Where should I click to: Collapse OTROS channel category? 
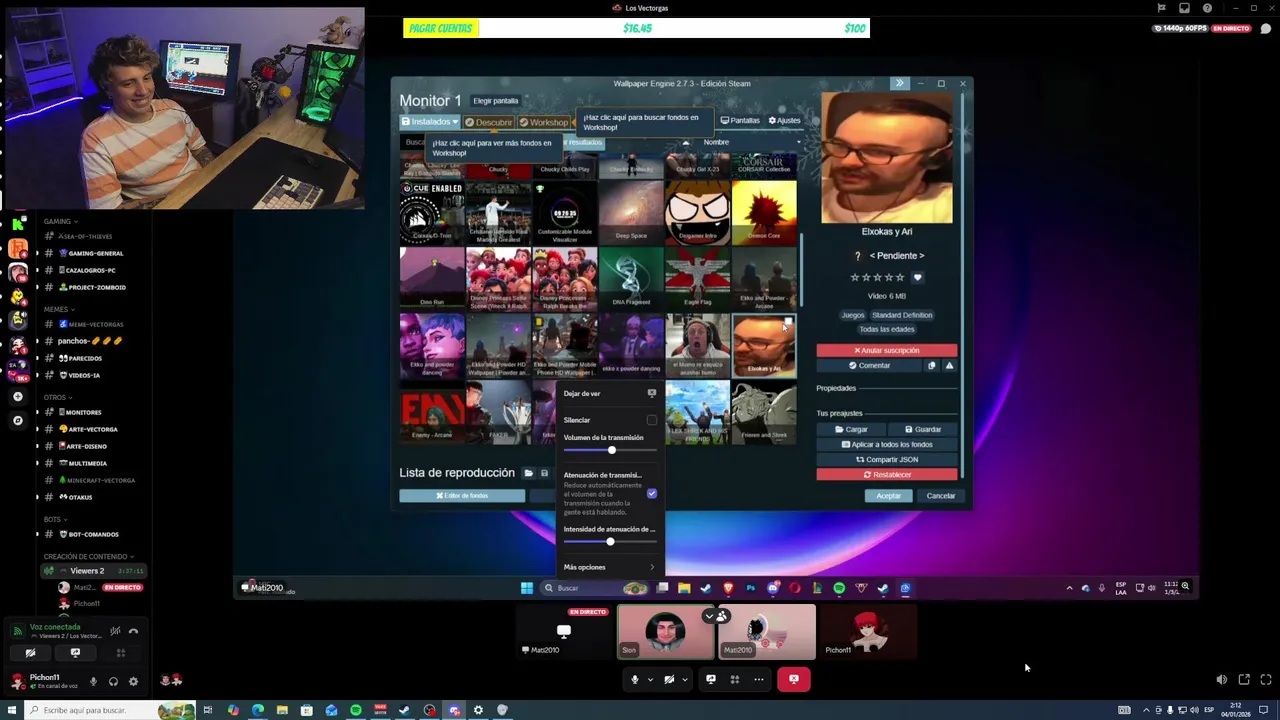[x=57, y=397]
